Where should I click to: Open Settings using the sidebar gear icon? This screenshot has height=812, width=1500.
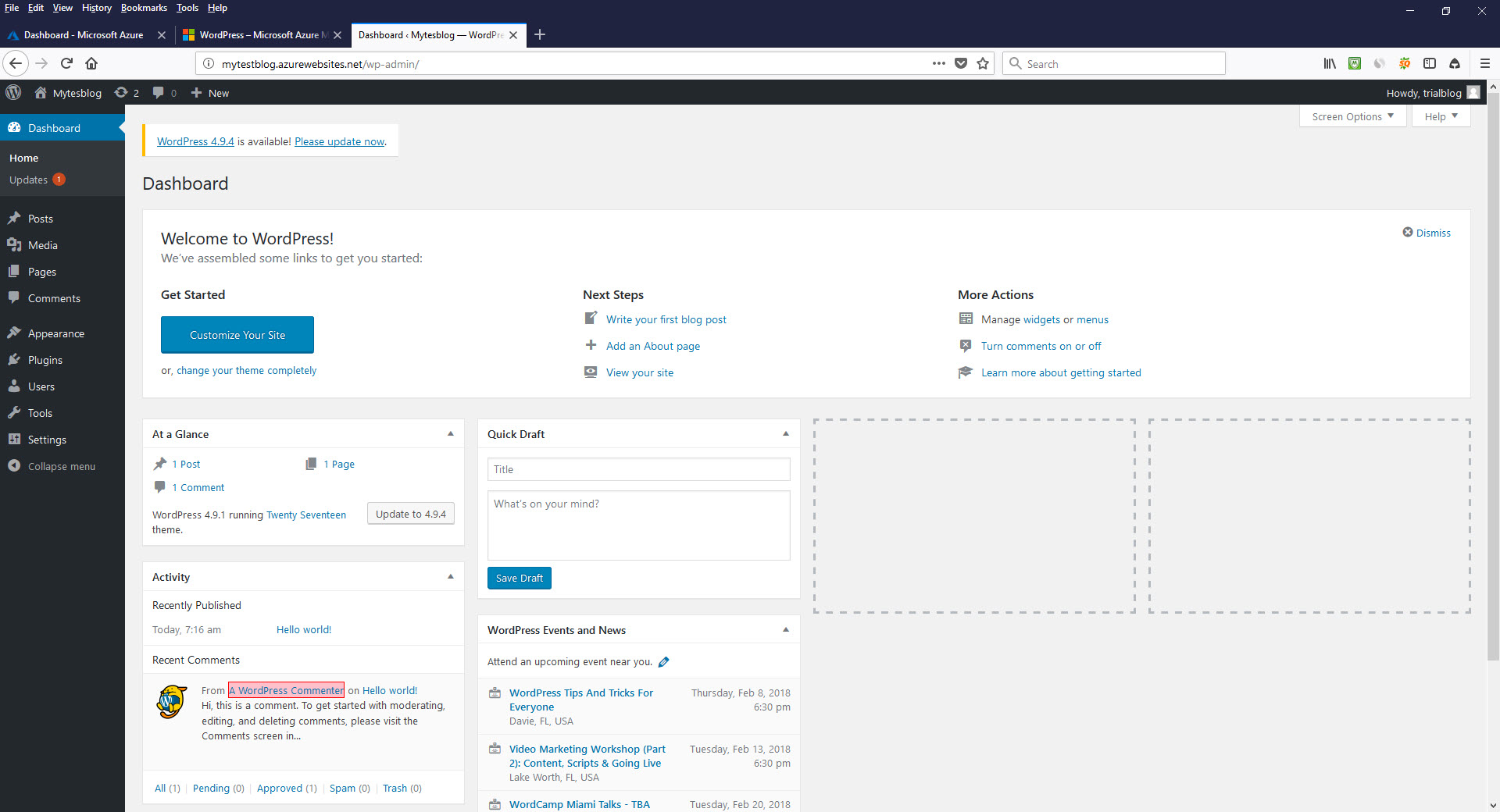[16, 439]
